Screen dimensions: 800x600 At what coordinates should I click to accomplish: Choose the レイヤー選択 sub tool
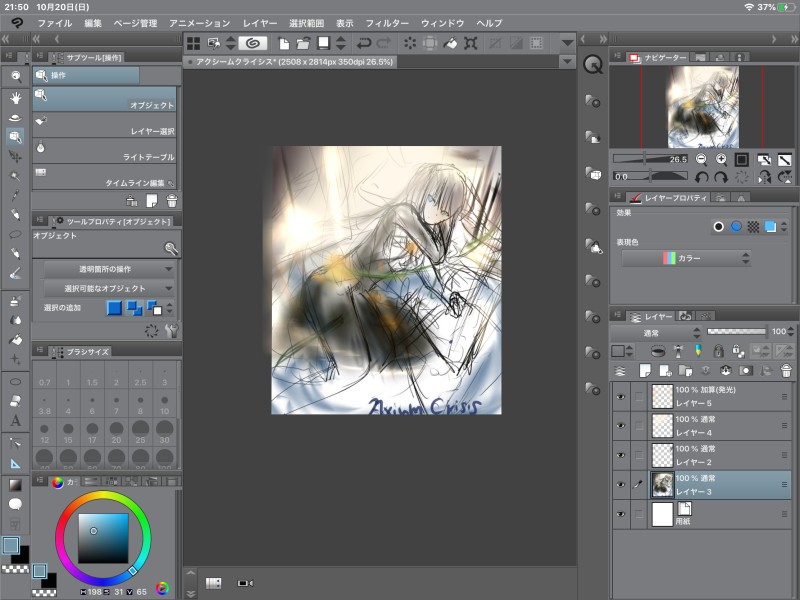[105, 124]
